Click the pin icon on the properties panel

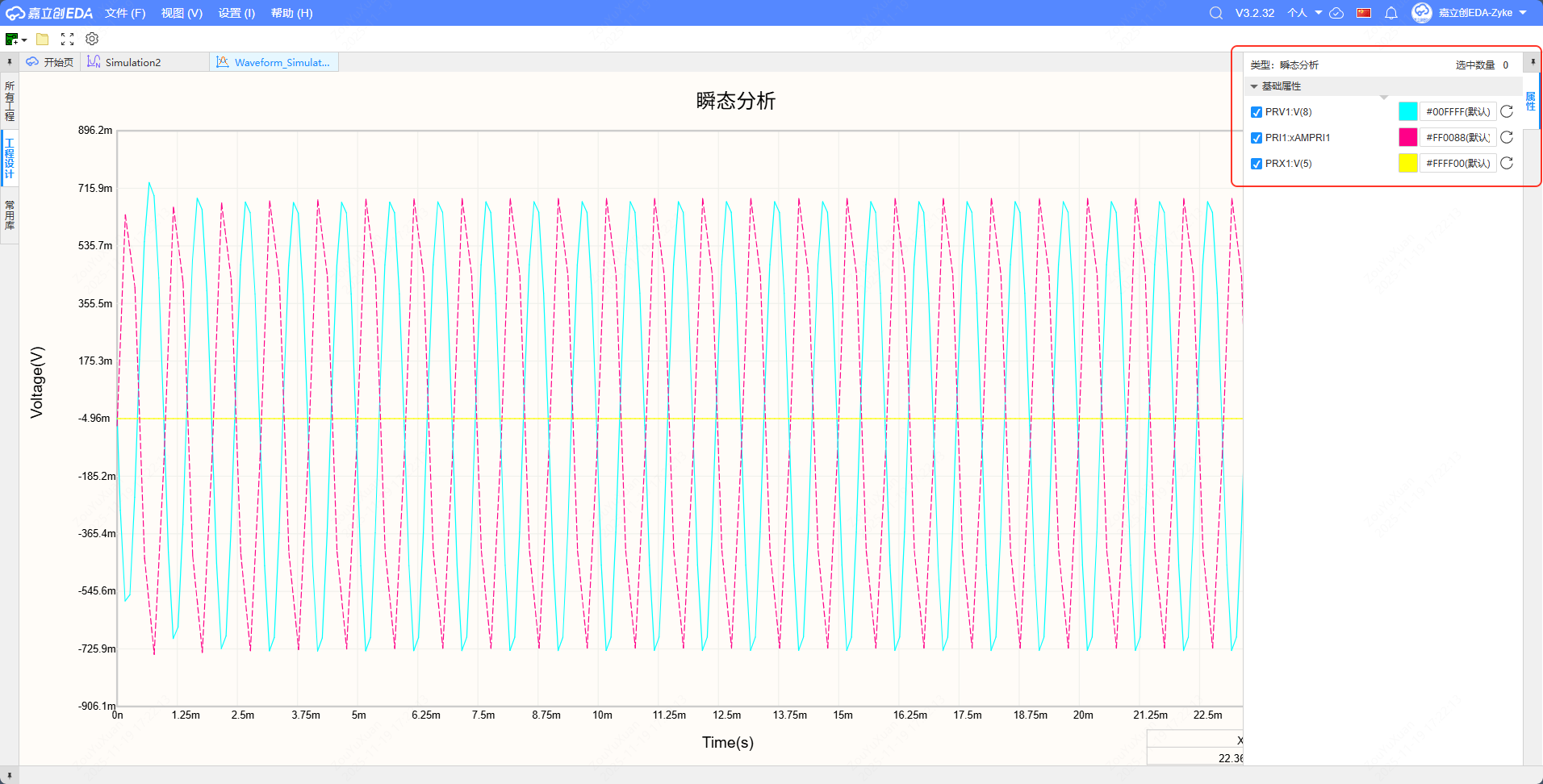point(1533,62)
